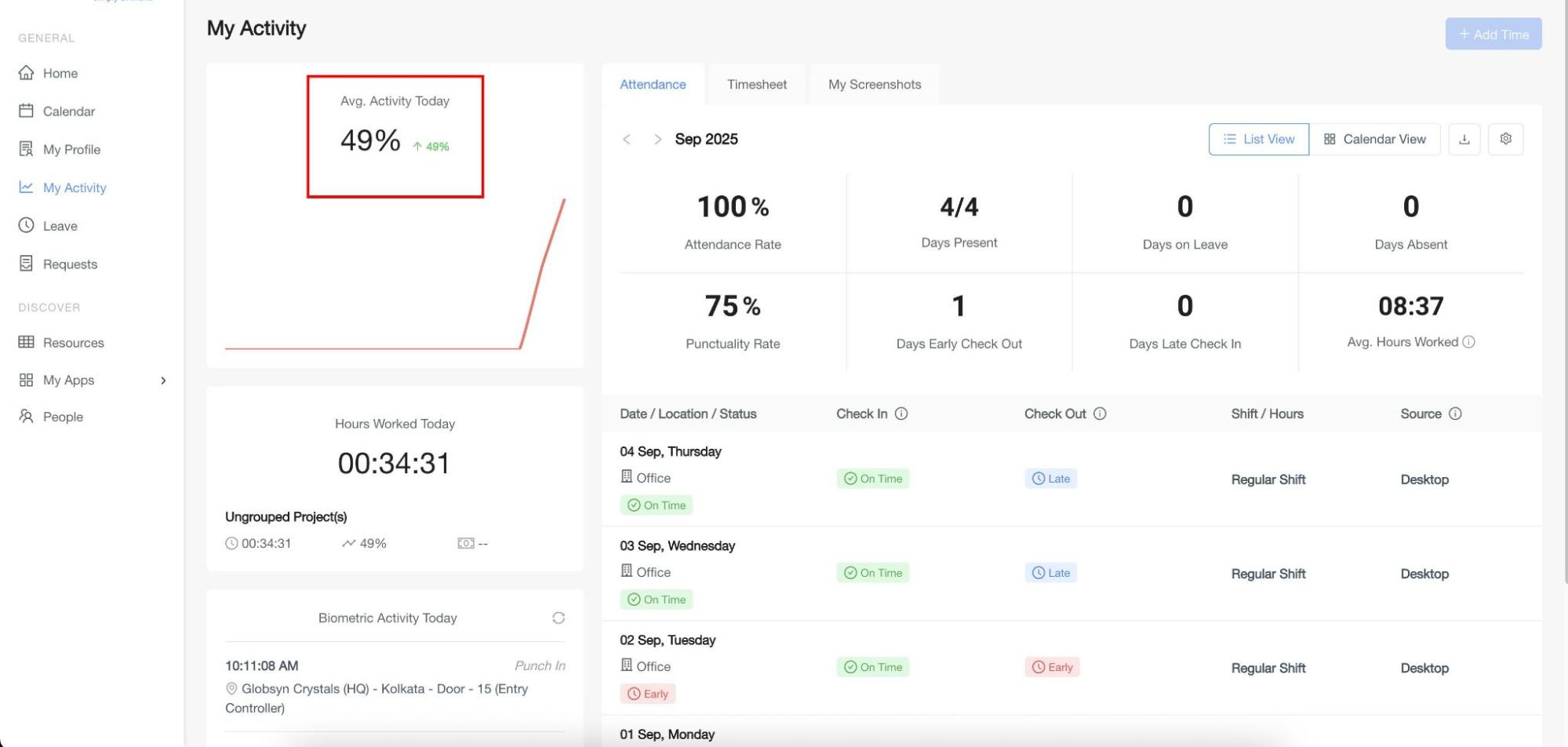Expand the My Apps submenu arrow
1568x747 pixels.
coord(163,381)
